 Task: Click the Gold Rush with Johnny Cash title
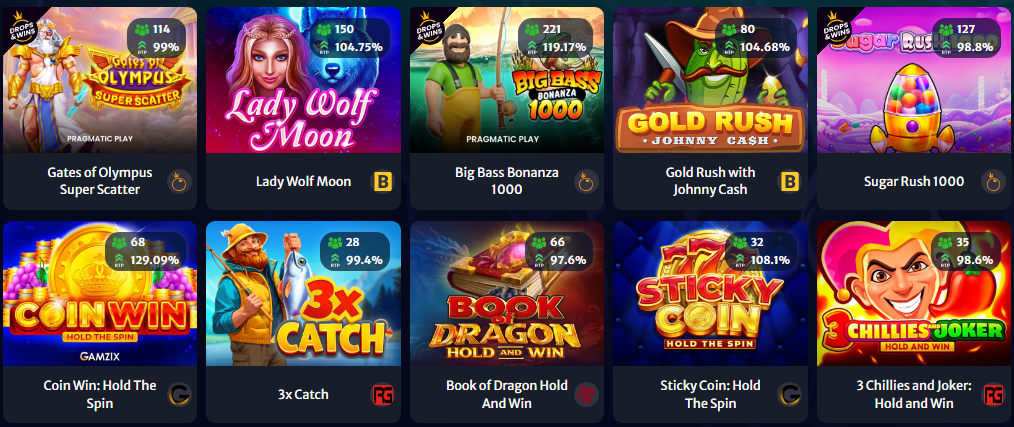coord(710,181)
